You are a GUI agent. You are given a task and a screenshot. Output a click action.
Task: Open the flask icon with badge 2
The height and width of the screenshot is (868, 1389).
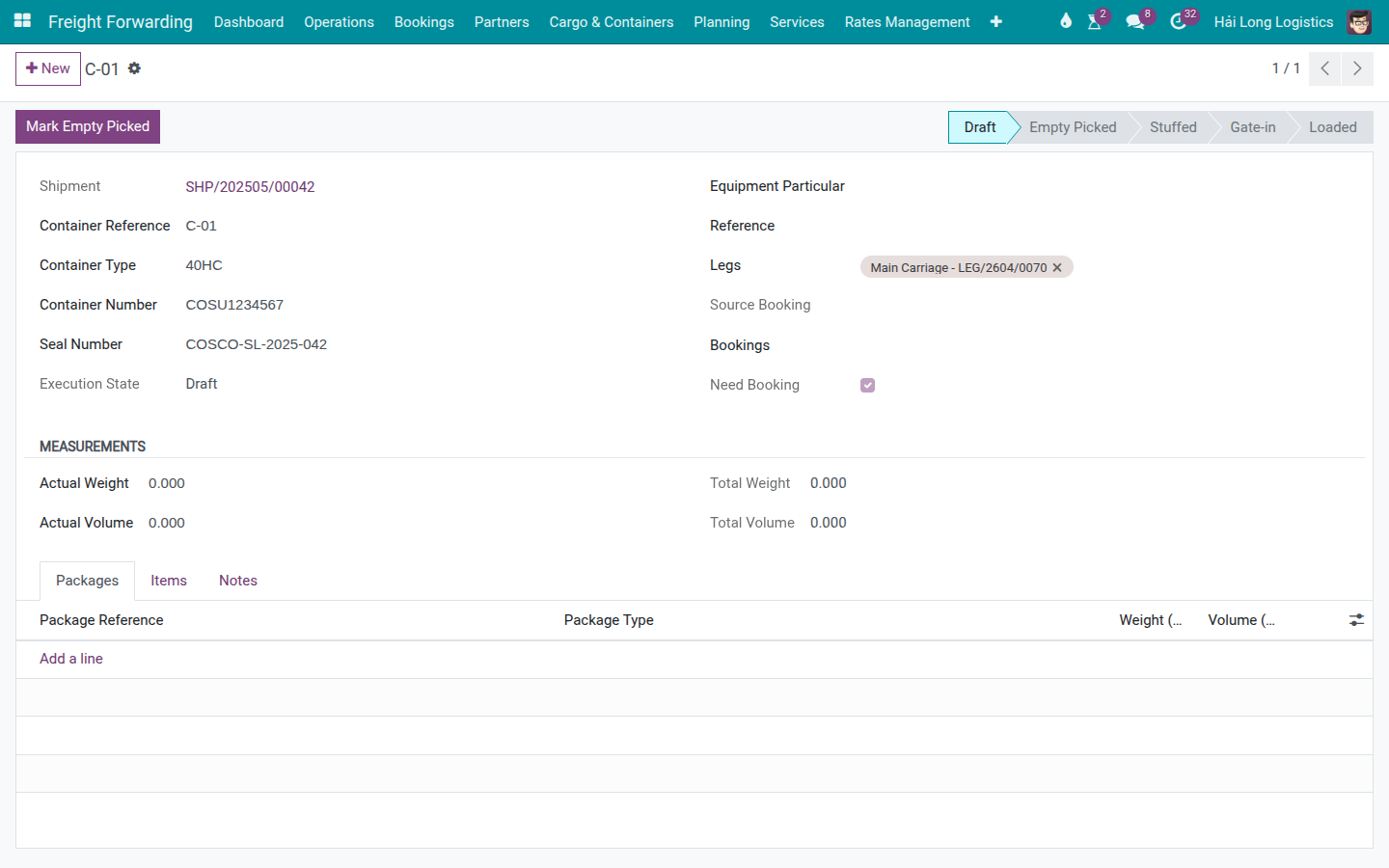(x=1097, y=20)
